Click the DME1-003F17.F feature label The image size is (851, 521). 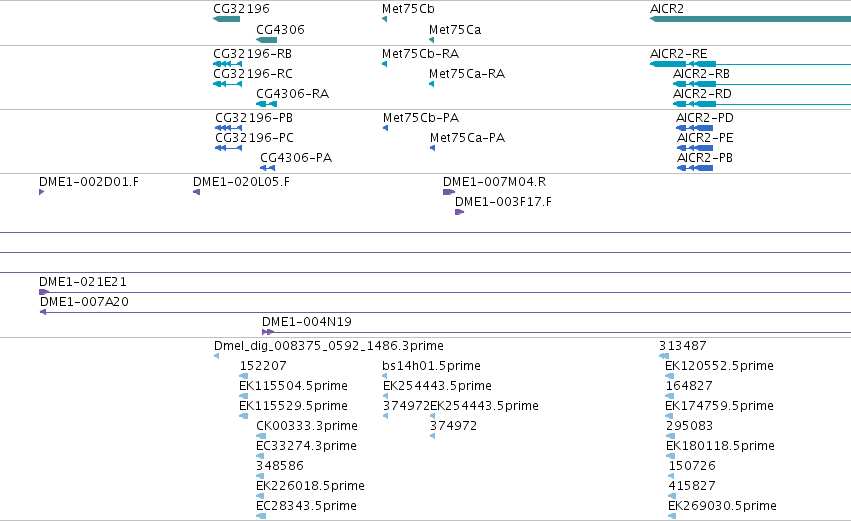click(x=503, y=202)
